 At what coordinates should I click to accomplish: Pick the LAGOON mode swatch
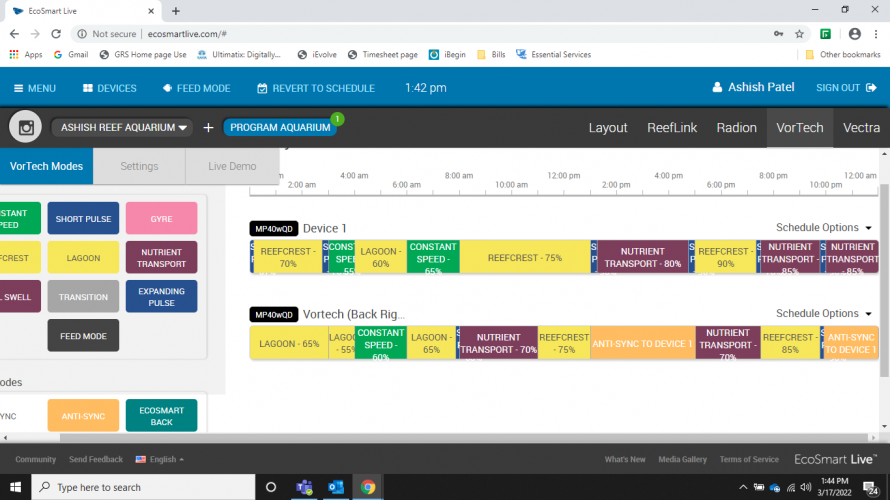(83, 258)
